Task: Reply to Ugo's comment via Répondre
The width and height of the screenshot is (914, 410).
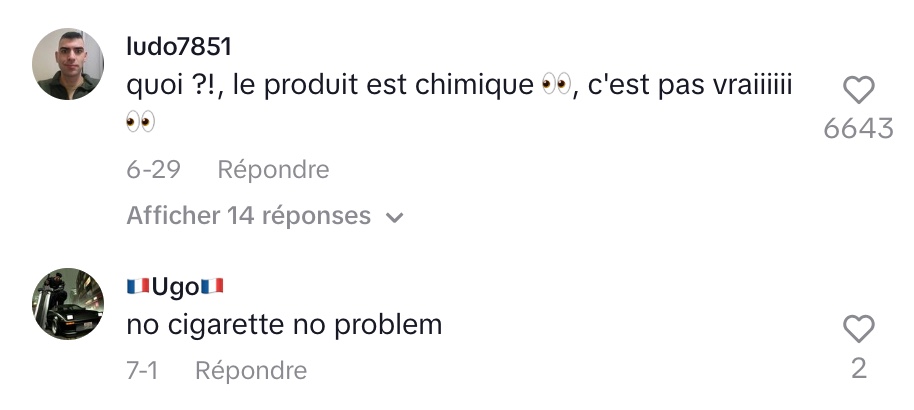Action: (x=251, y=370)
